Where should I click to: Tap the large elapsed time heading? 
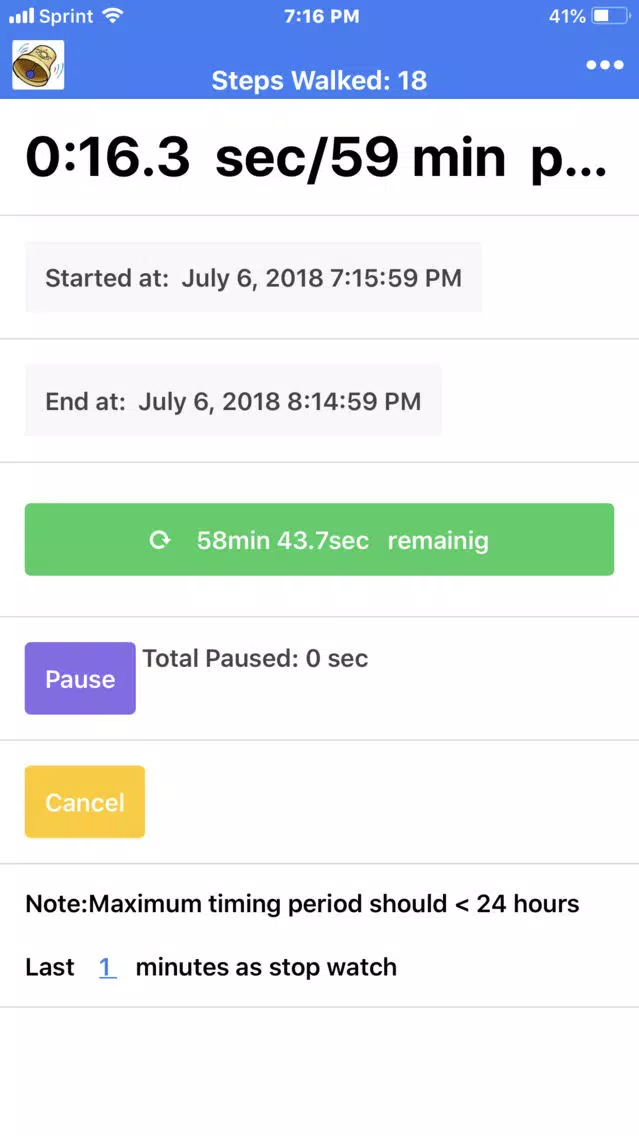[315, 157]
